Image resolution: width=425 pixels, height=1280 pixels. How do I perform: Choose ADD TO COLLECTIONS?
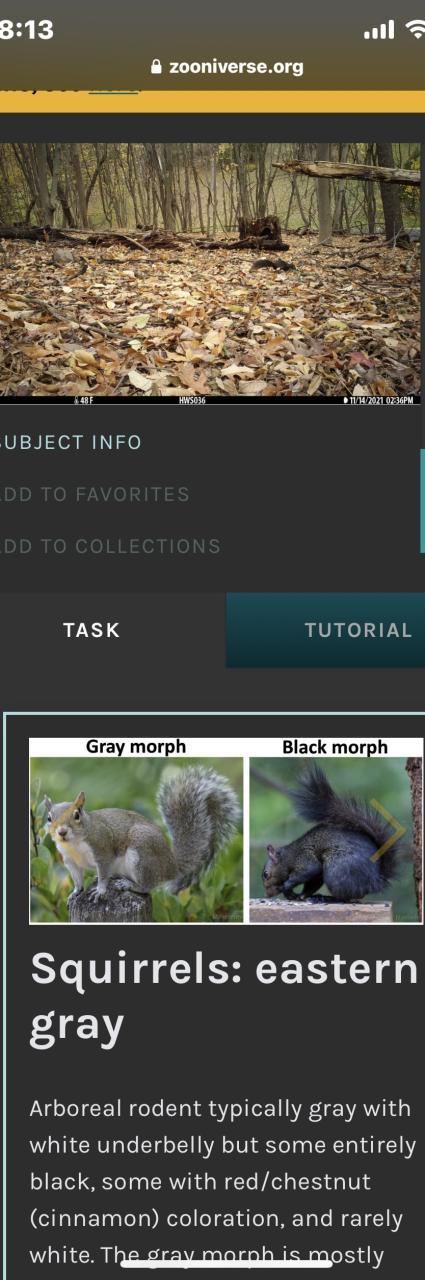pos(110,547)
